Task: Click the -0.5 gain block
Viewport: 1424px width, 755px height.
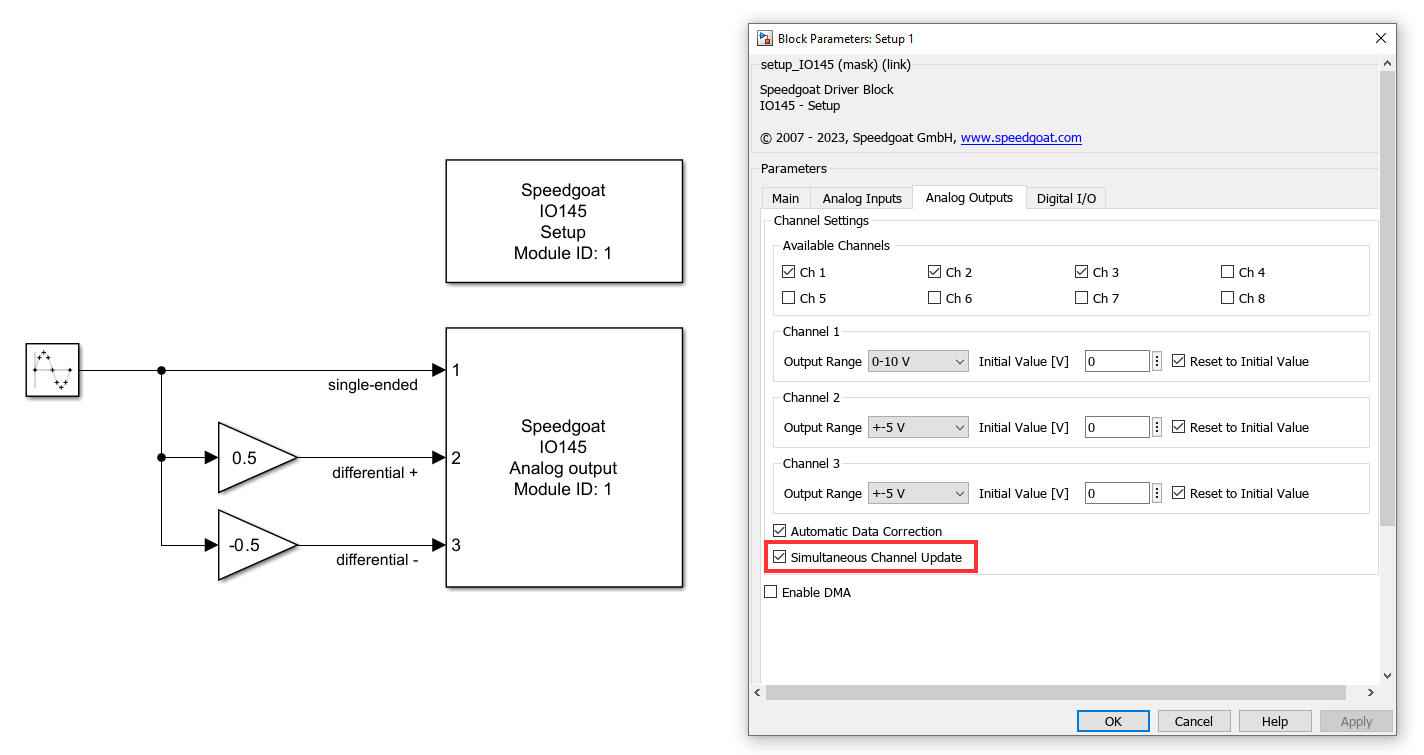Action: (257, 545)
